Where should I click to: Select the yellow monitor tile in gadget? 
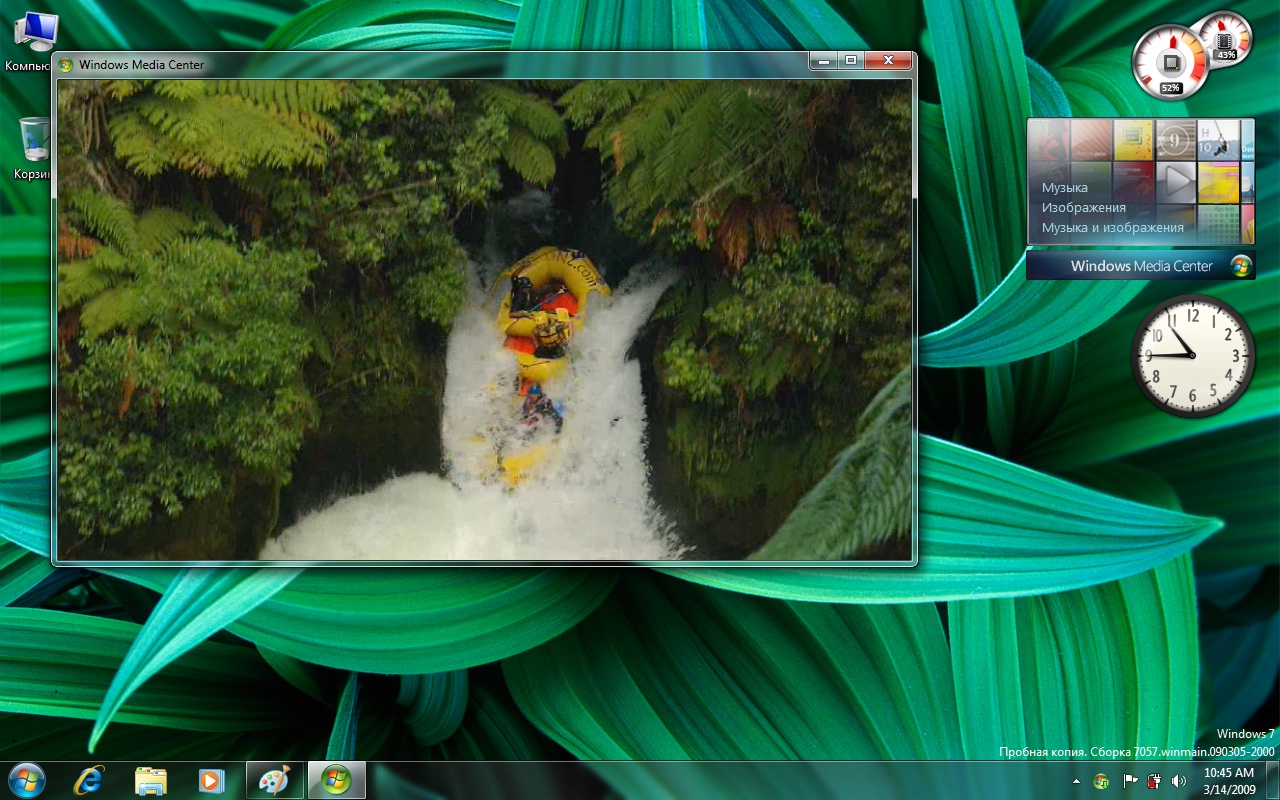tap(1134, 140)
